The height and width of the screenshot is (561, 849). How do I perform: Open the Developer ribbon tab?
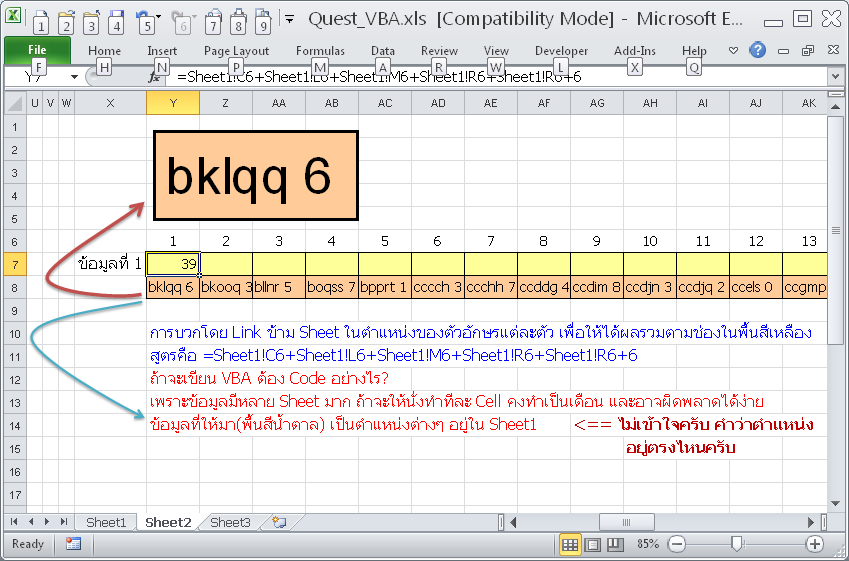561,51
